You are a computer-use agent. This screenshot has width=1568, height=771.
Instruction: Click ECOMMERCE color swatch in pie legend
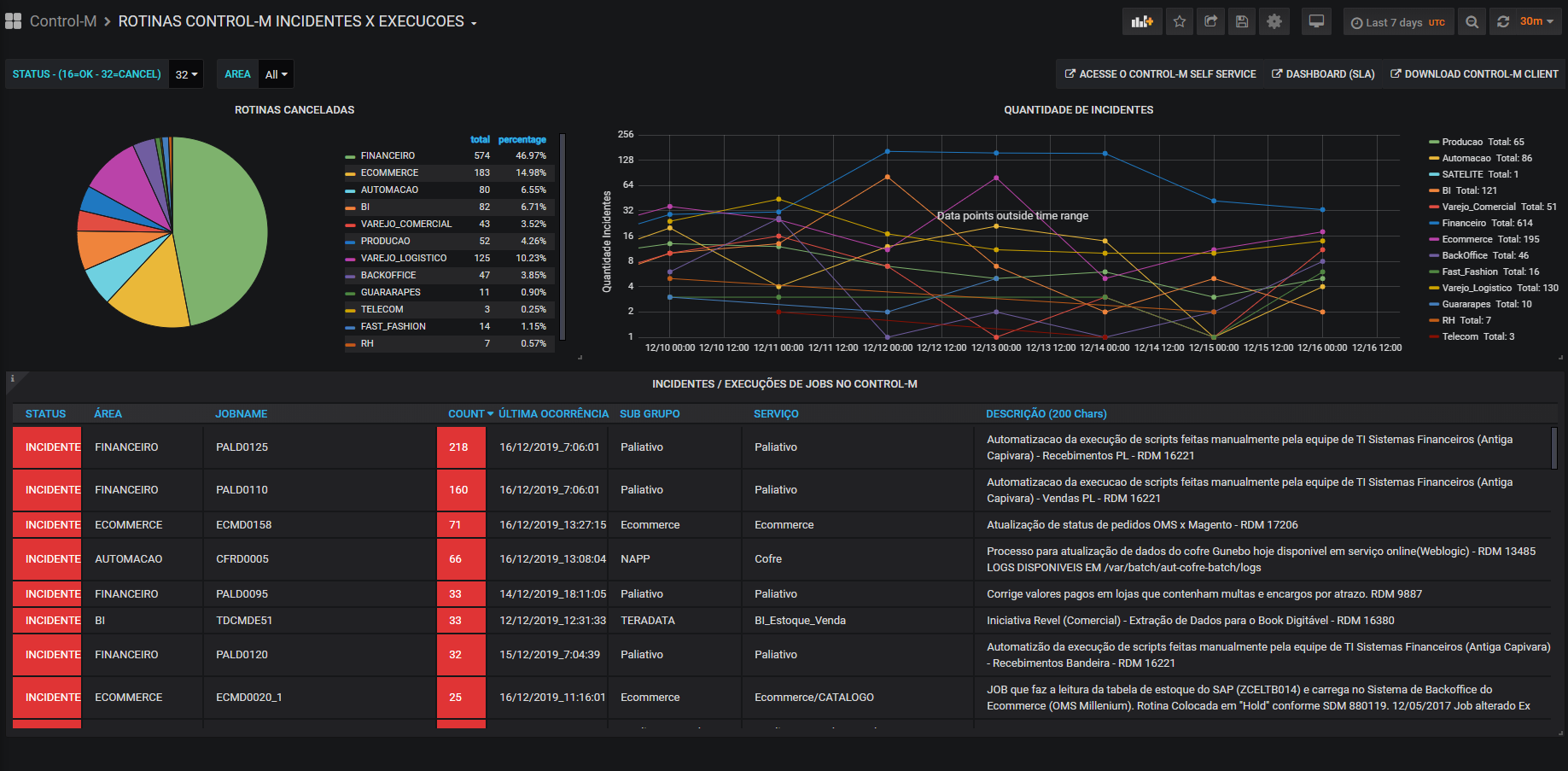[350, 173]
